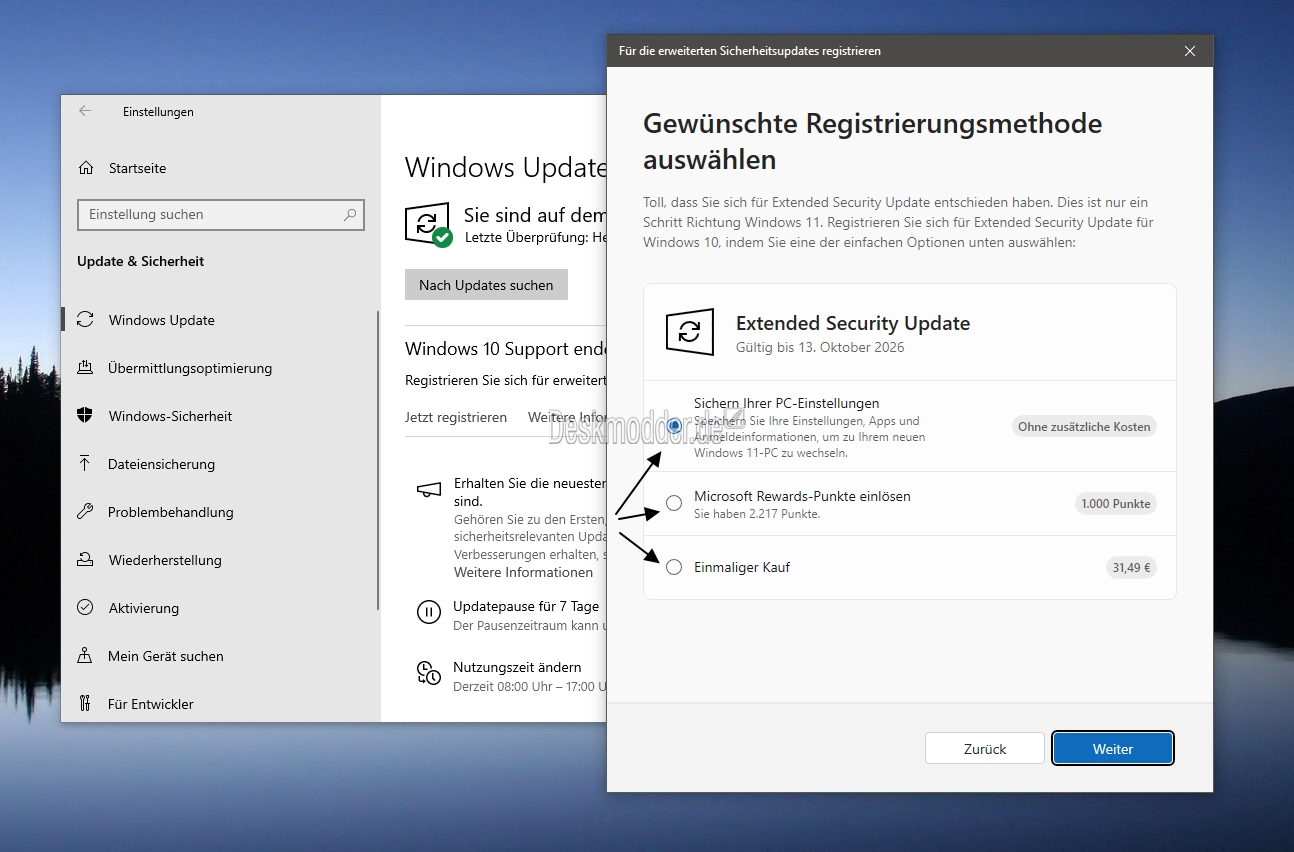
Task: Click the Jetzt registrieren link
Action: (x=456, y=417)
